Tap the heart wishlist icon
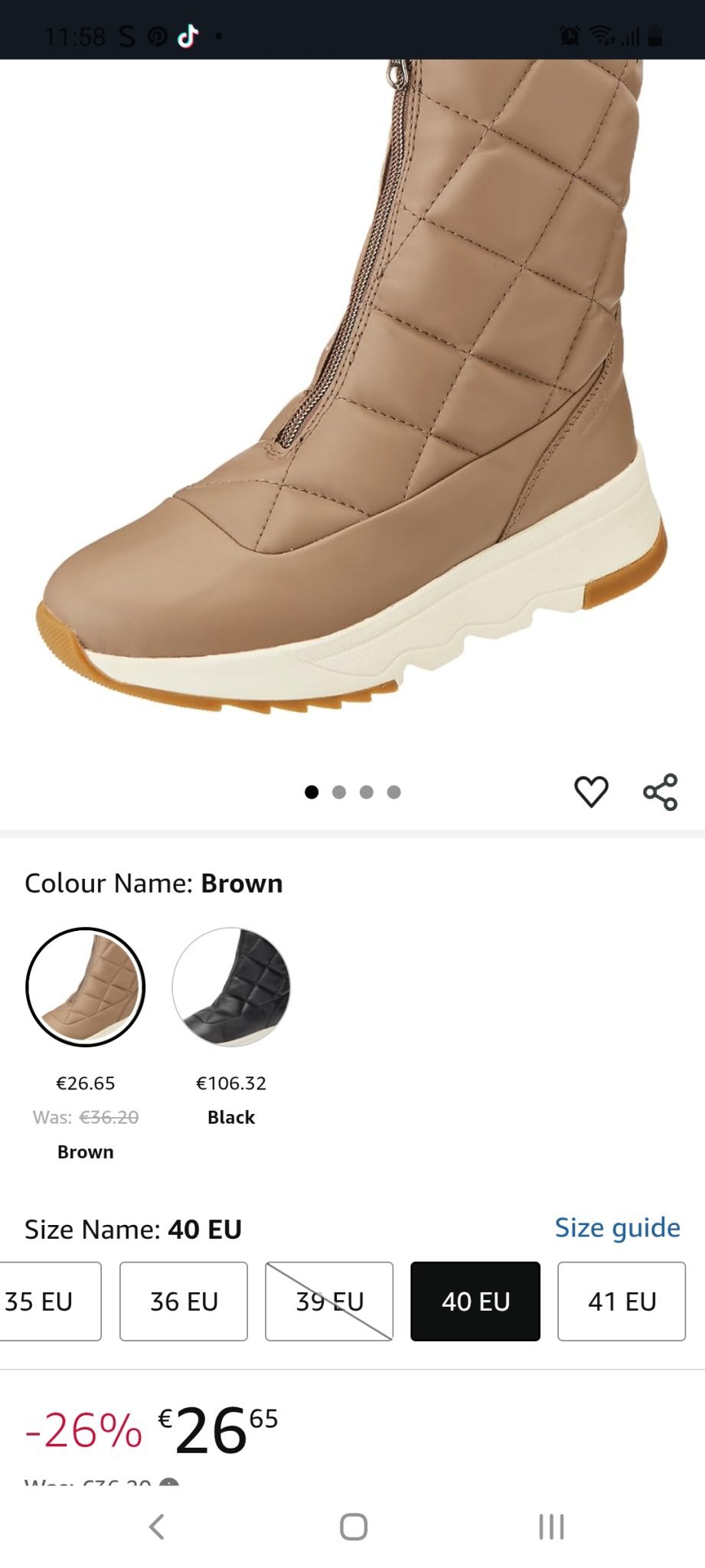Viewport: 705px width, 1568px height. (x=591, y=792)
